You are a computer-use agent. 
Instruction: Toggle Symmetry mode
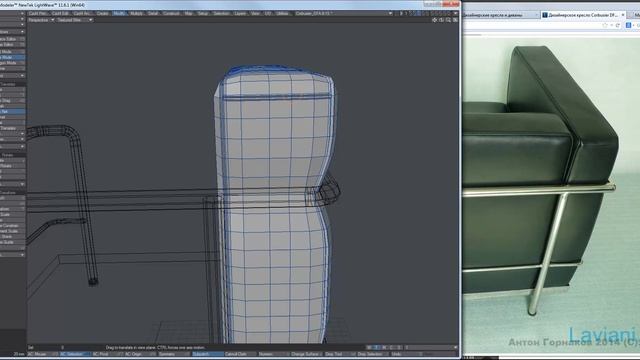[x=174, y=354]
